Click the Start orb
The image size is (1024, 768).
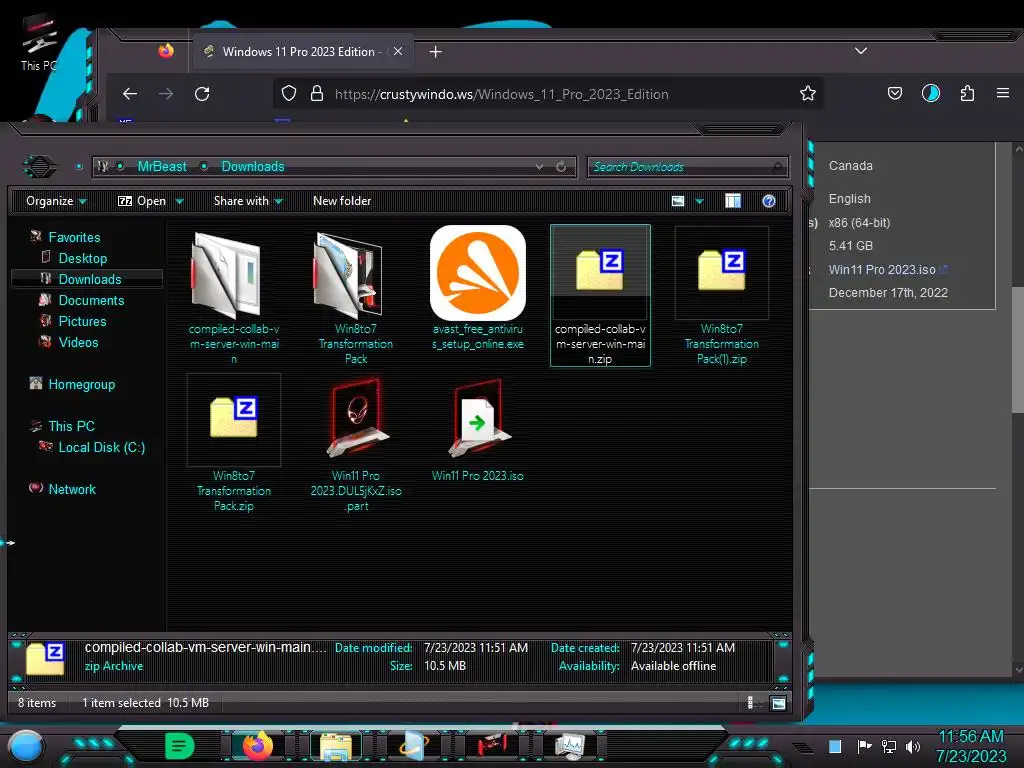pyautogui.click(x=26, y=746)
